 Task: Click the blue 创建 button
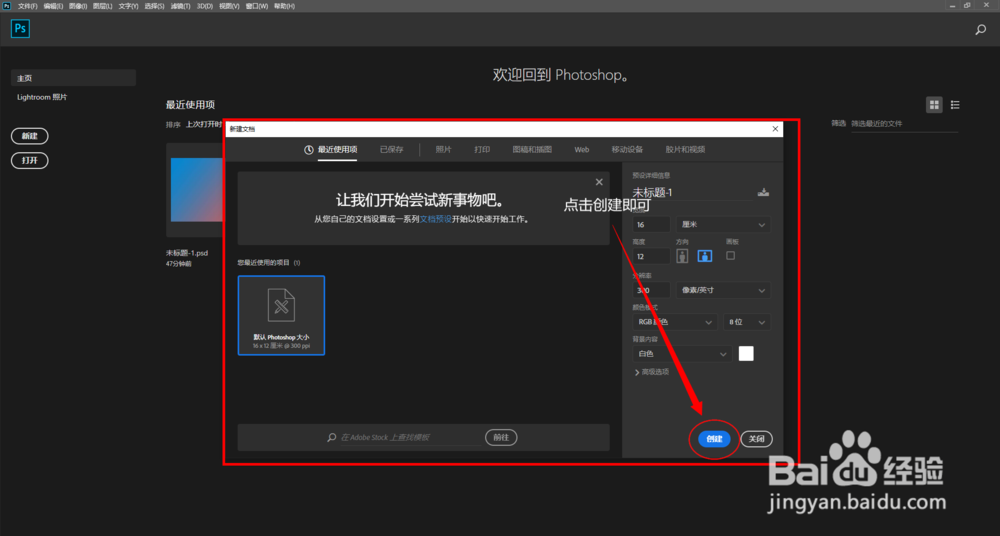tap(714, 439)
